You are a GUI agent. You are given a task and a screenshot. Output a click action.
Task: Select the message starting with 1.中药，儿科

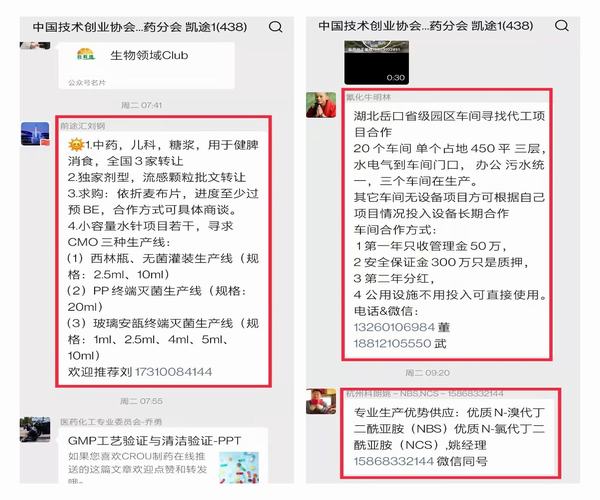[163, 257]
